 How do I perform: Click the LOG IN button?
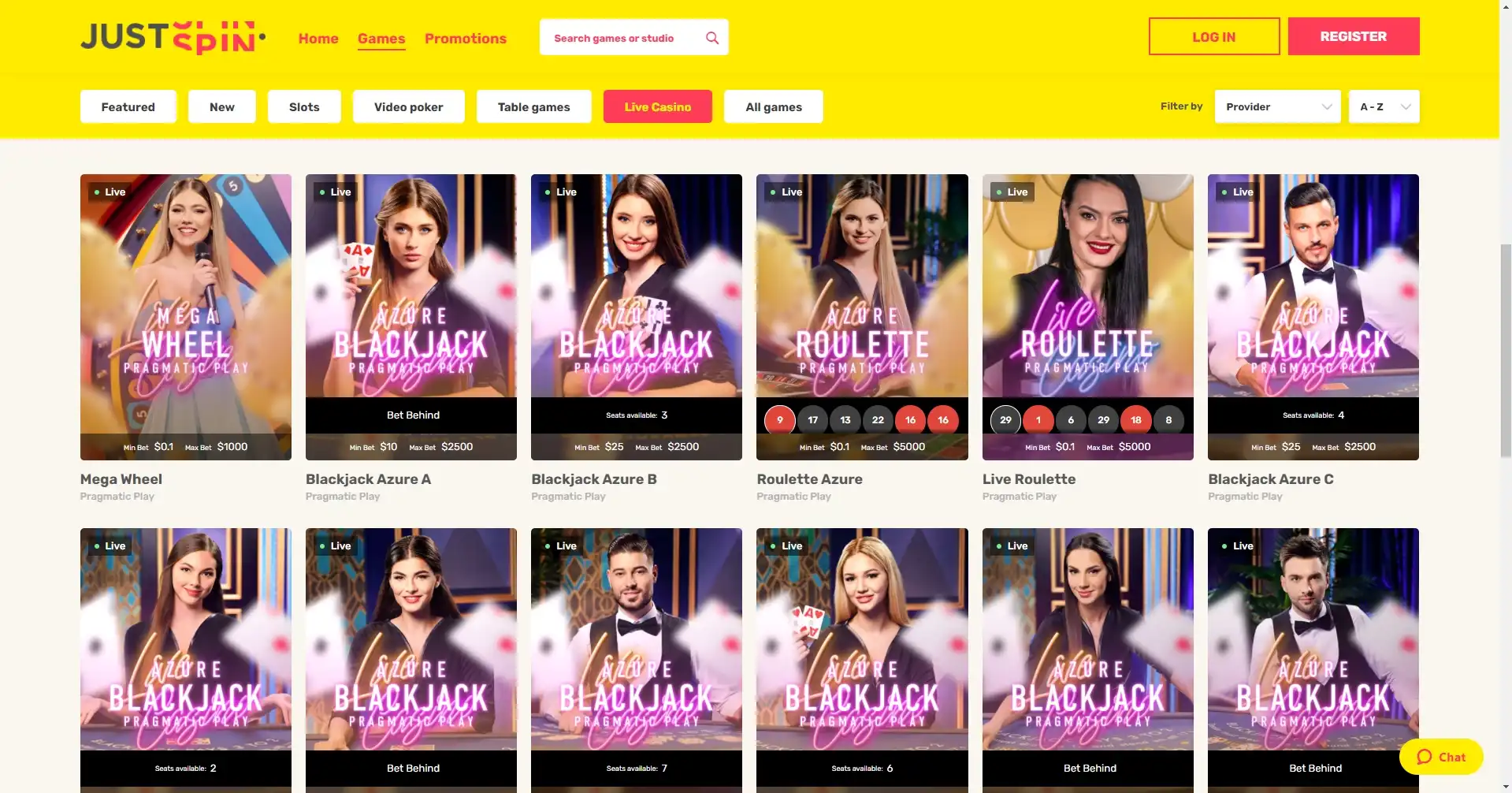click(x=1213, y=36)
